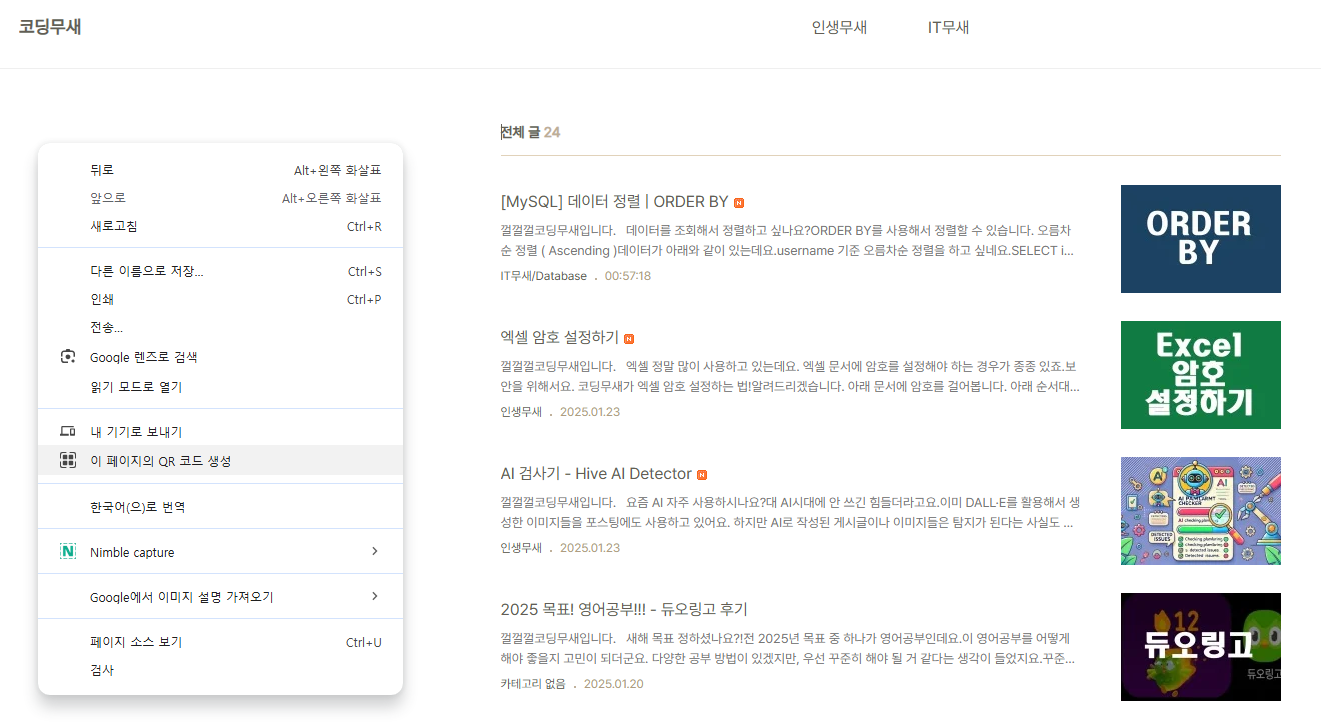Viewport: 1321px width, 727px height.
Task: Click the AI 검사기 post summary text
Action: pyautogui.click(x=790, y=512)
